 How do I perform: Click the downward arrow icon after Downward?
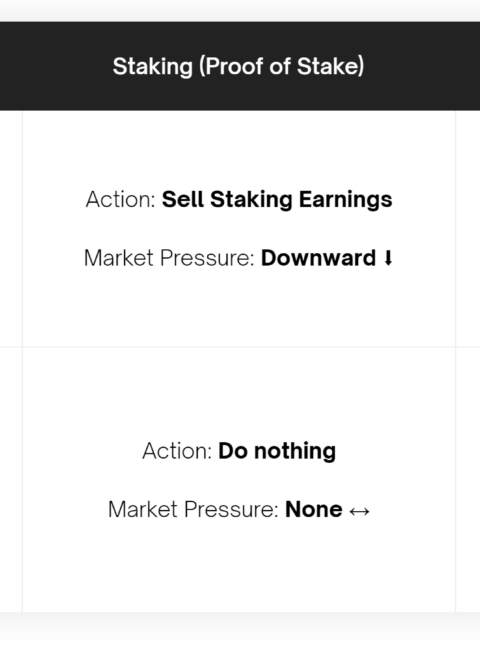tap(388, 258)
